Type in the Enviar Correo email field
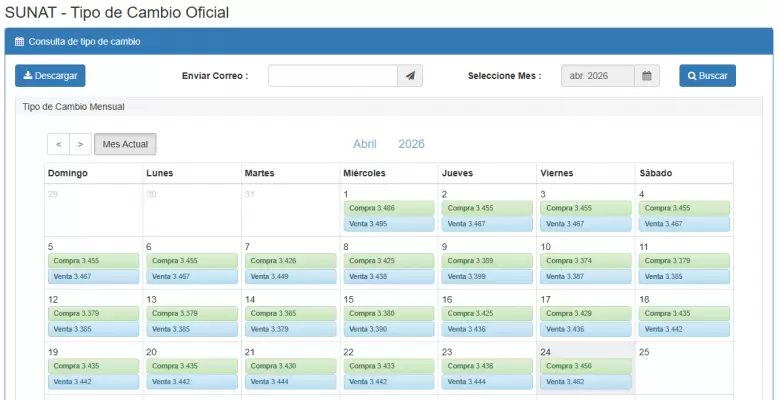The height and width of the screenshot is (400, 780). coord(332,76)
